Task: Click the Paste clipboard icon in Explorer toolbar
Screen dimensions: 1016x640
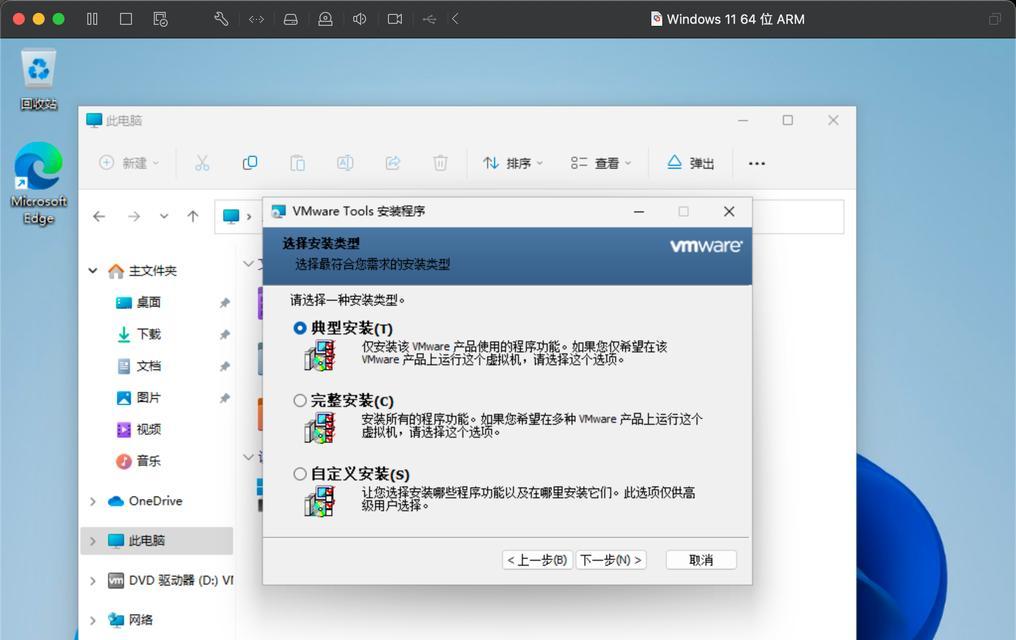Action: point(297,163)
